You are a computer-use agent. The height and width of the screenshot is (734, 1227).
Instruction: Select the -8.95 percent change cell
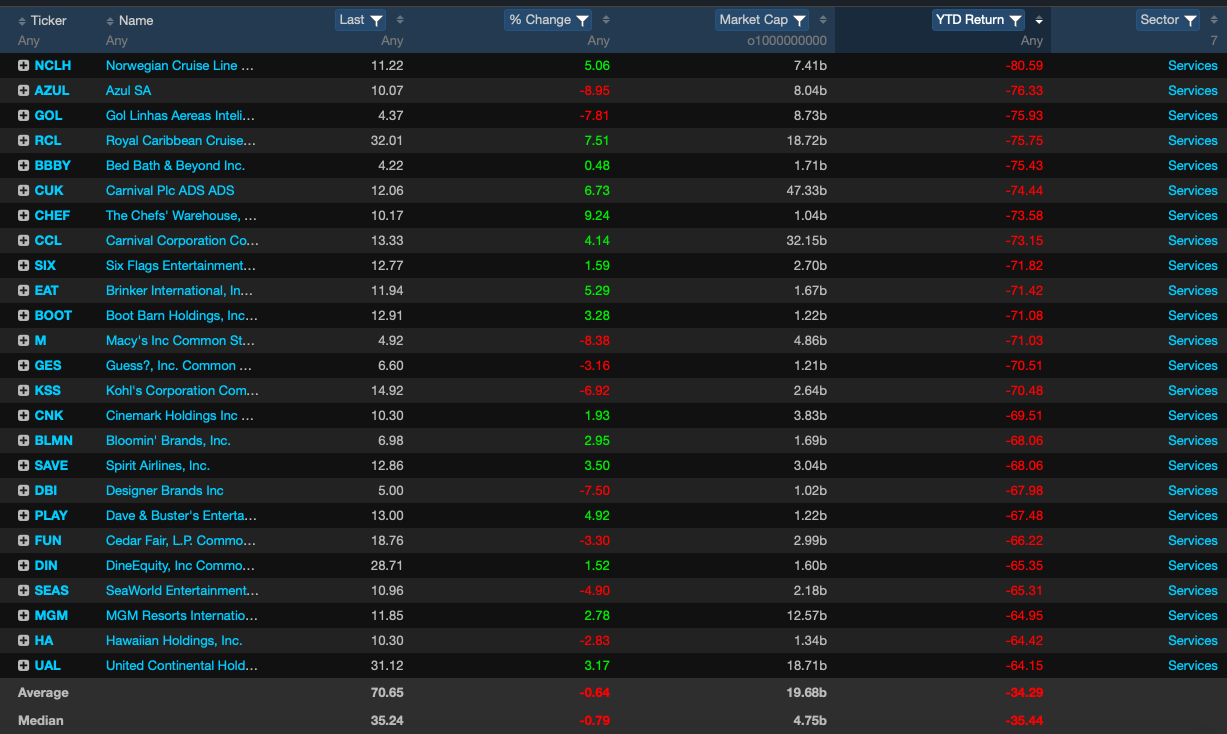pos(595,90)
